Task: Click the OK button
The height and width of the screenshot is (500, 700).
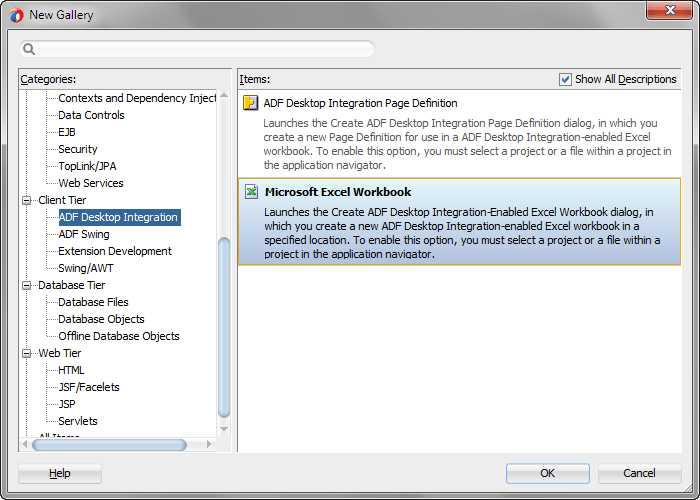Action: pyautogui.click(x=548, y=473)
